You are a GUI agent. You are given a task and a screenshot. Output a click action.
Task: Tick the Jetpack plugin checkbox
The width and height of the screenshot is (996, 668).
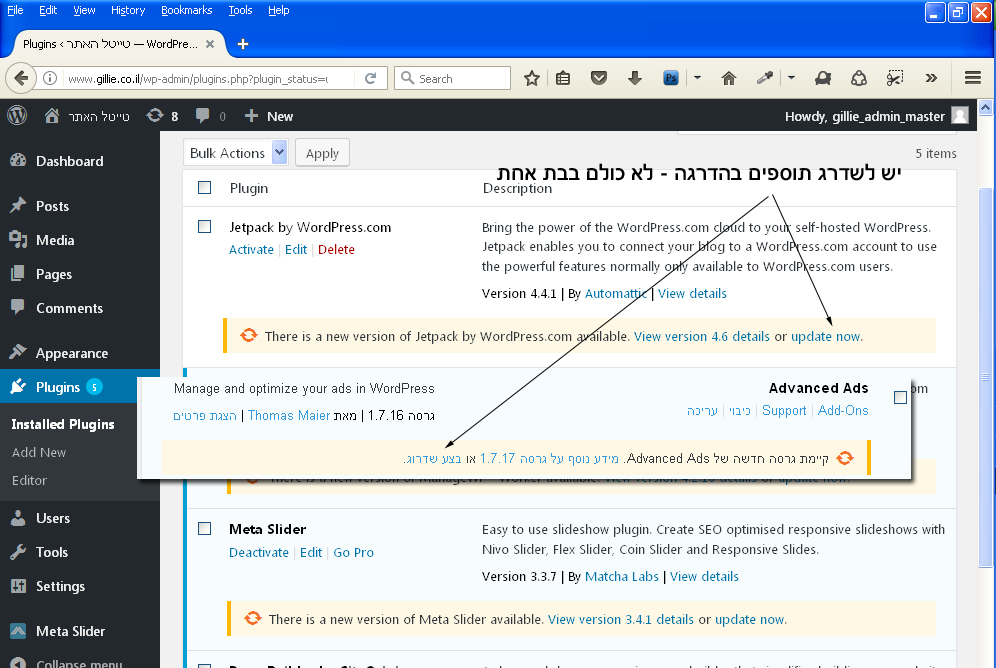tap(205, 226)
